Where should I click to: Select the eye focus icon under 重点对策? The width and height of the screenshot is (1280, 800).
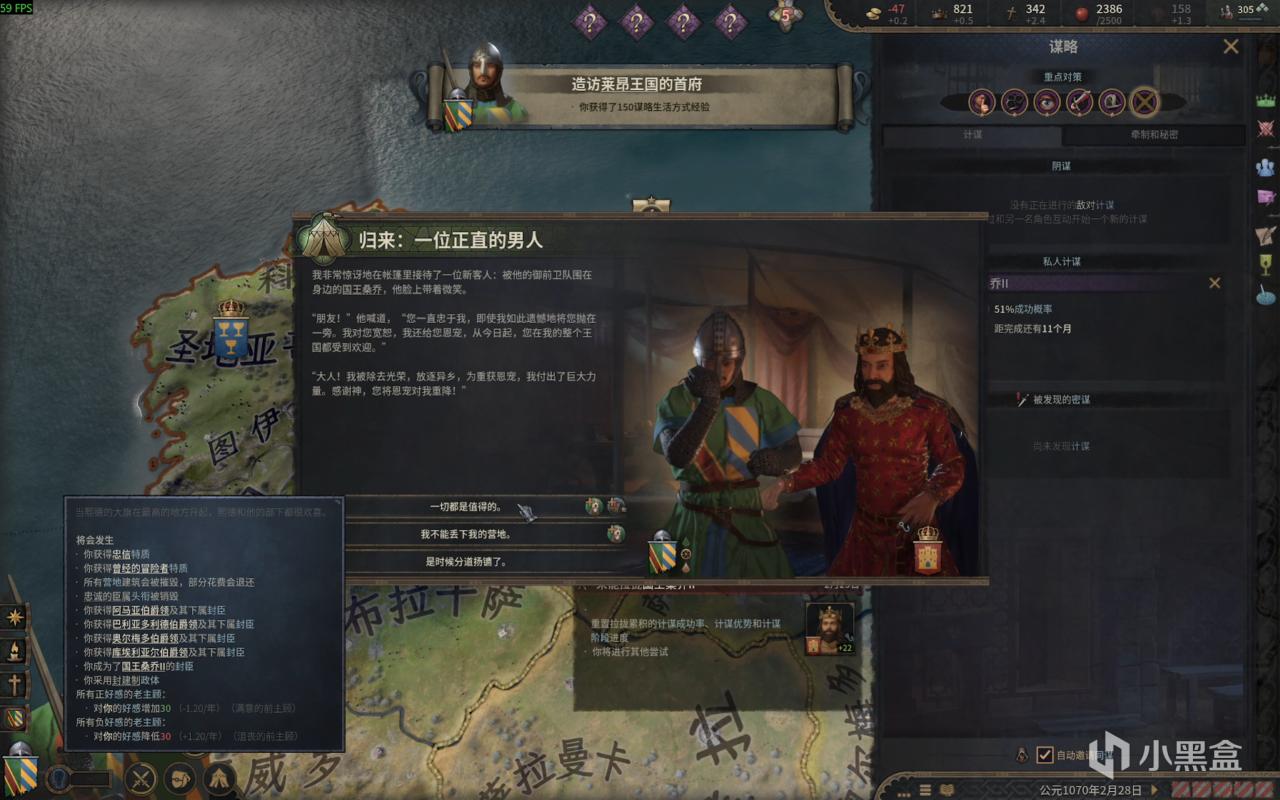[1047, 101]
